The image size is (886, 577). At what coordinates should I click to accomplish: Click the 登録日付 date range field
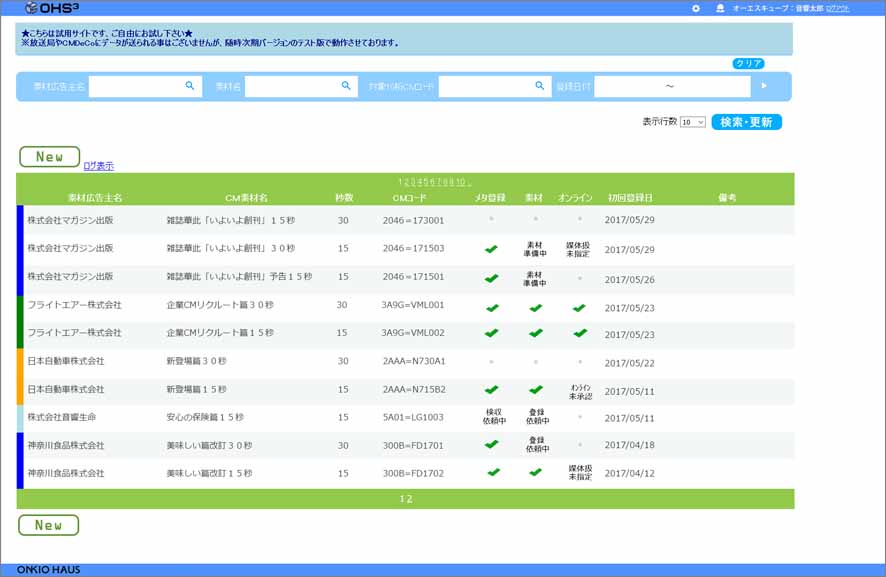pos(672,86)
